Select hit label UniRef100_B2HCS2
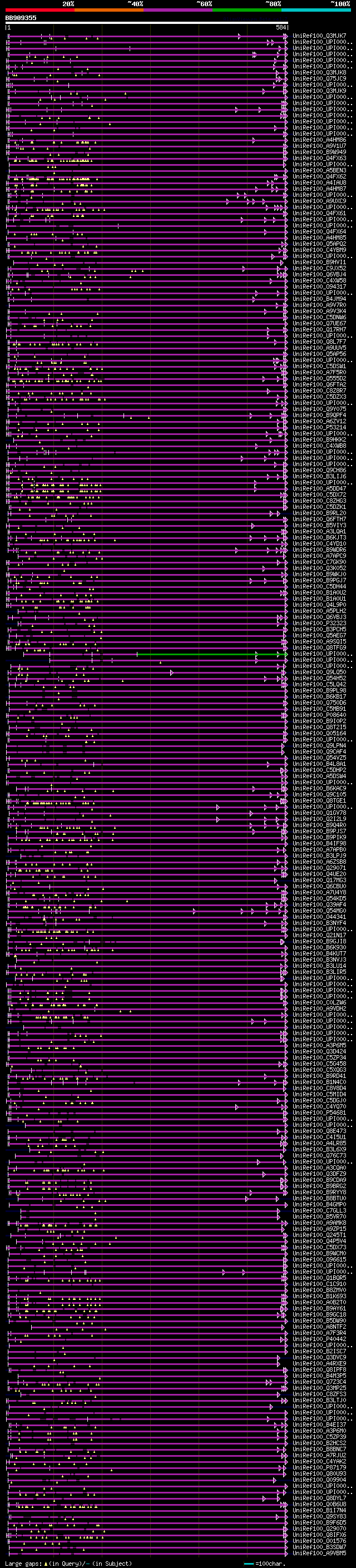356x1568 pixels. click(319, 1443)
